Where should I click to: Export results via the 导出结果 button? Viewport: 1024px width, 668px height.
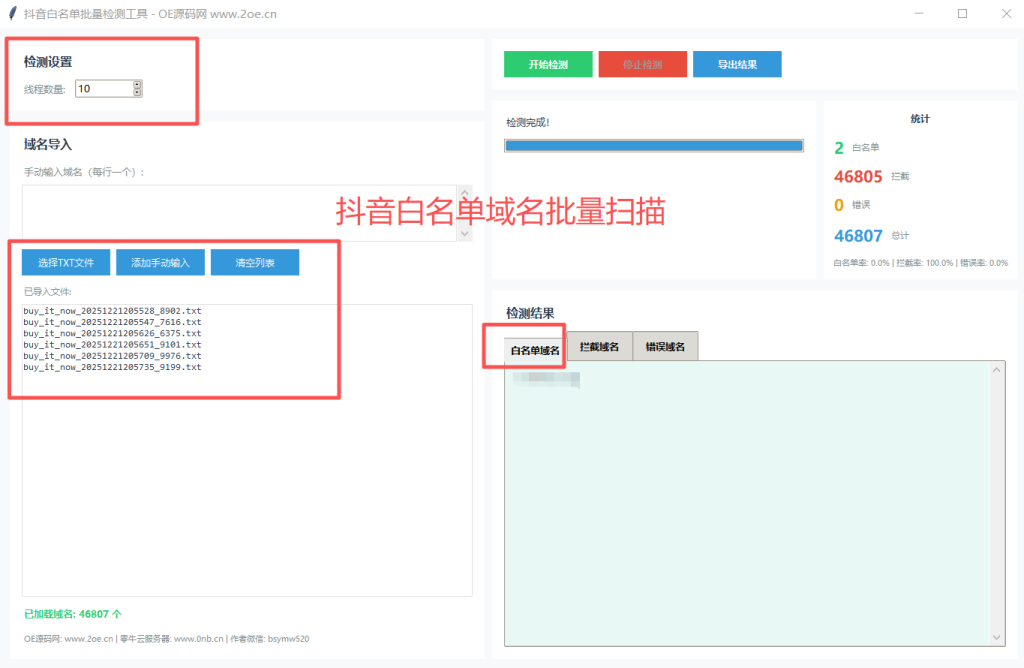(x=737, y=63)
